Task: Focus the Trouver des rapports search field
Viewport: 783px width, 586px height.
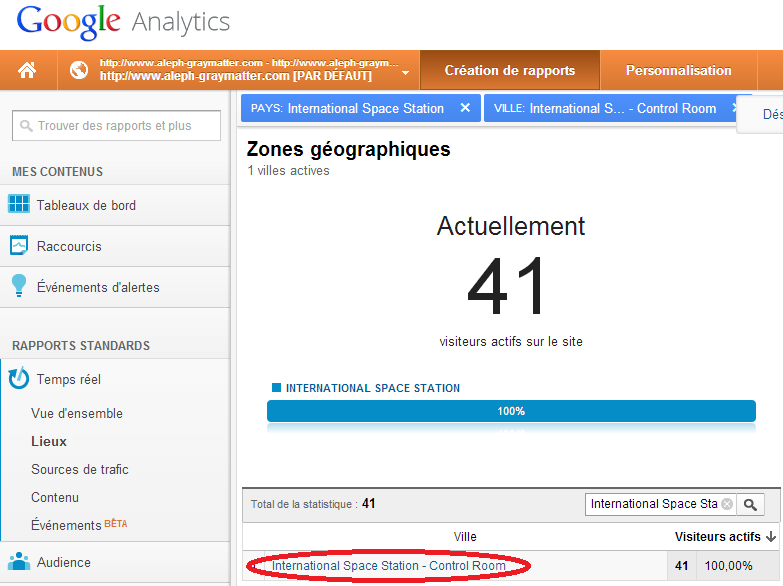Action: [x=116, y=125]
